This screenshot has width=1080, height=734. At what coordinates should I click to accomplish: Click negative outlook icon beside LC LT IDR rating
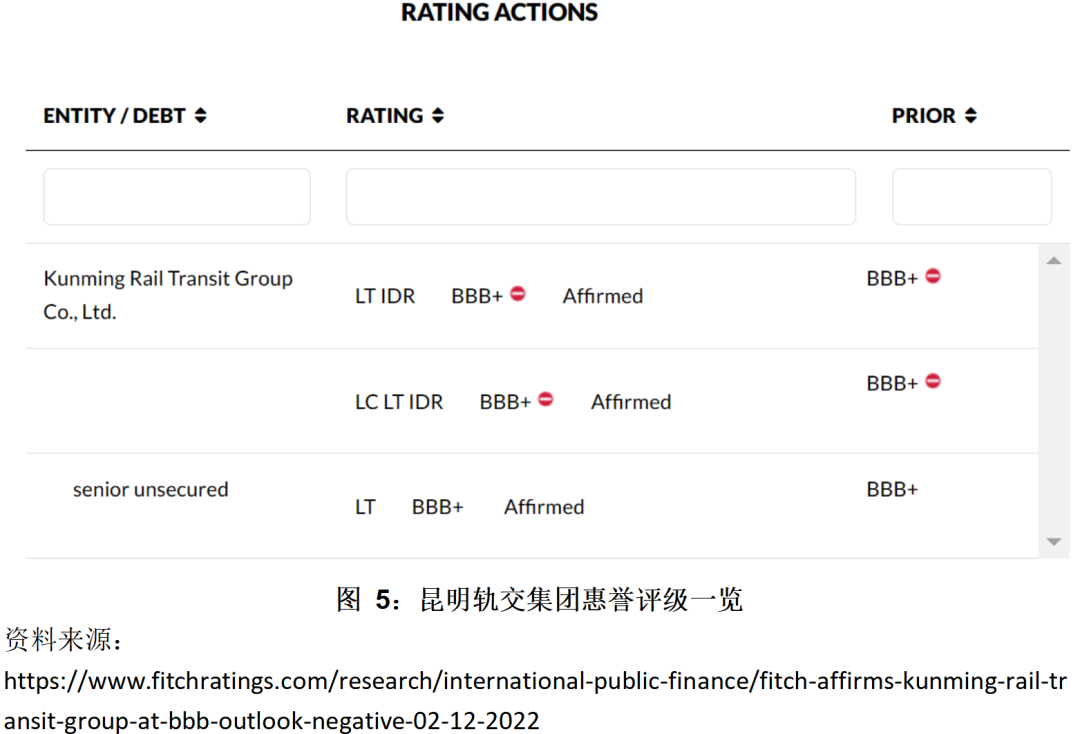[x=546, y=399]
